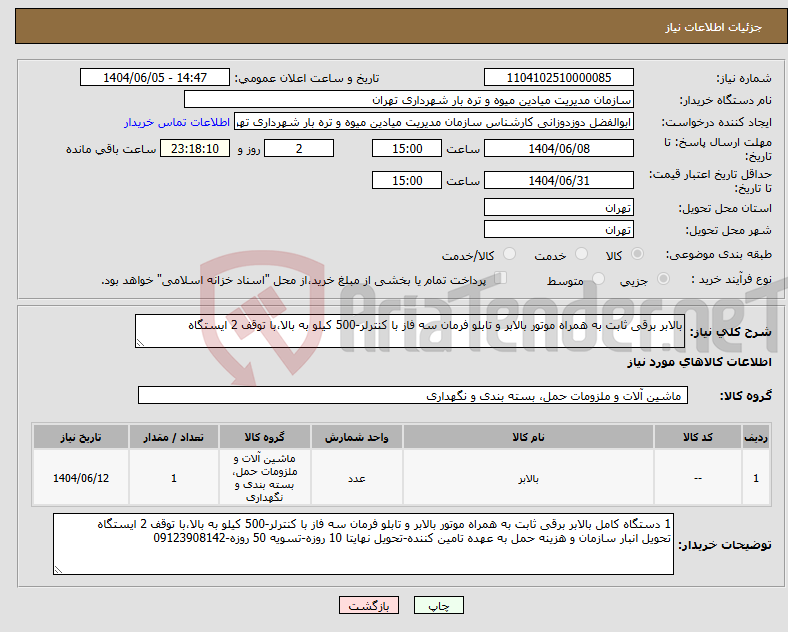Click the remaining days field showing 2
The height and width of the screenshot is (632, 788).
tap(299, 149)
